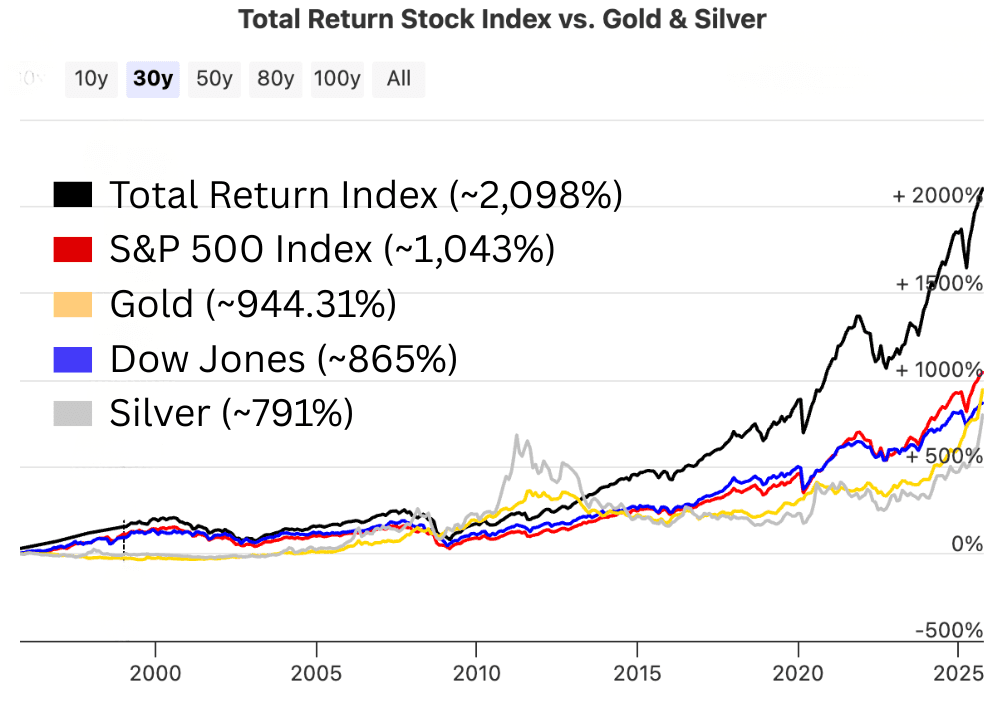Click the Total Return Index legend label
Screen dimensions: 1000x710
365,195
